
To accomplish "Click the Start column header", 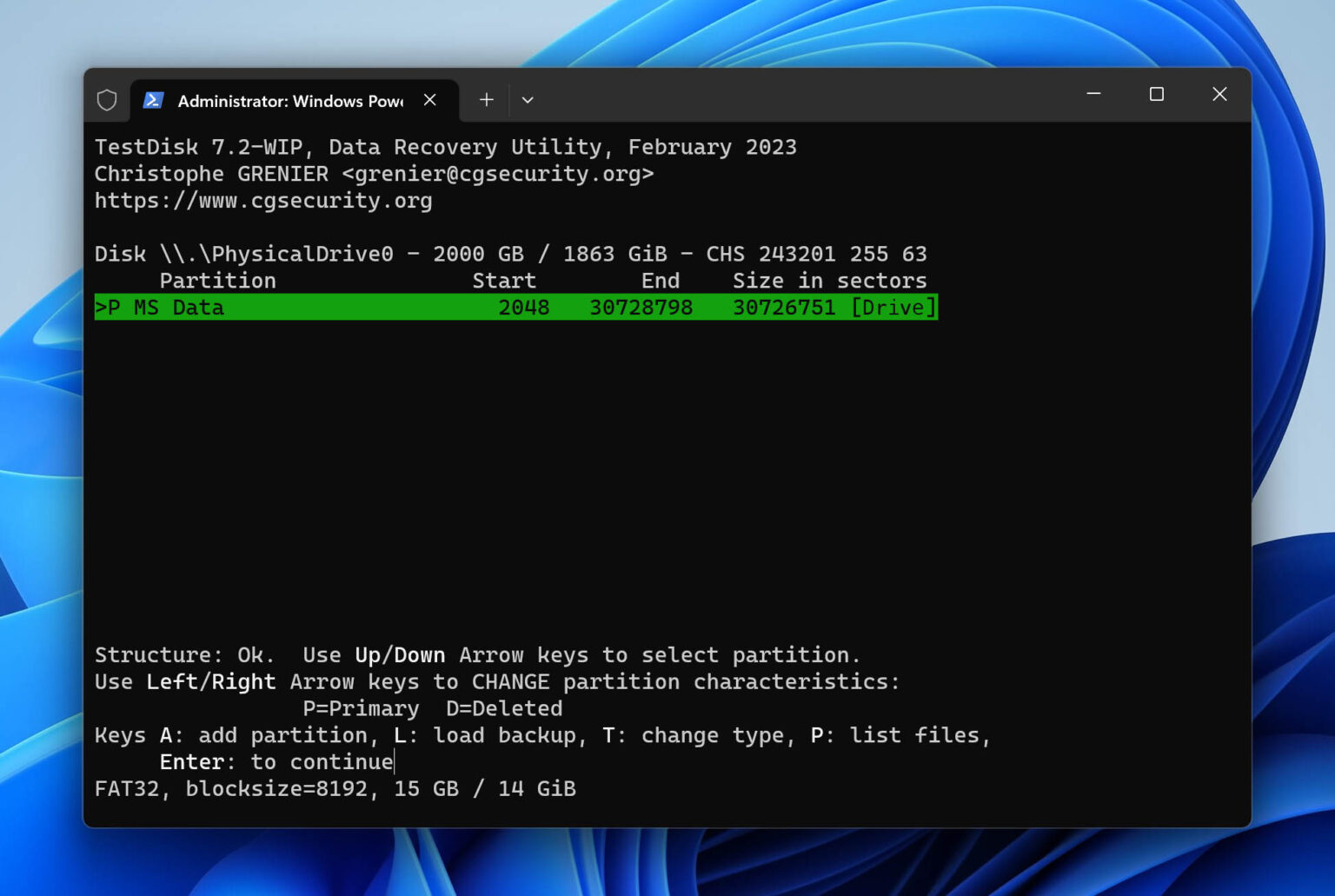I will tap(504, 280).
